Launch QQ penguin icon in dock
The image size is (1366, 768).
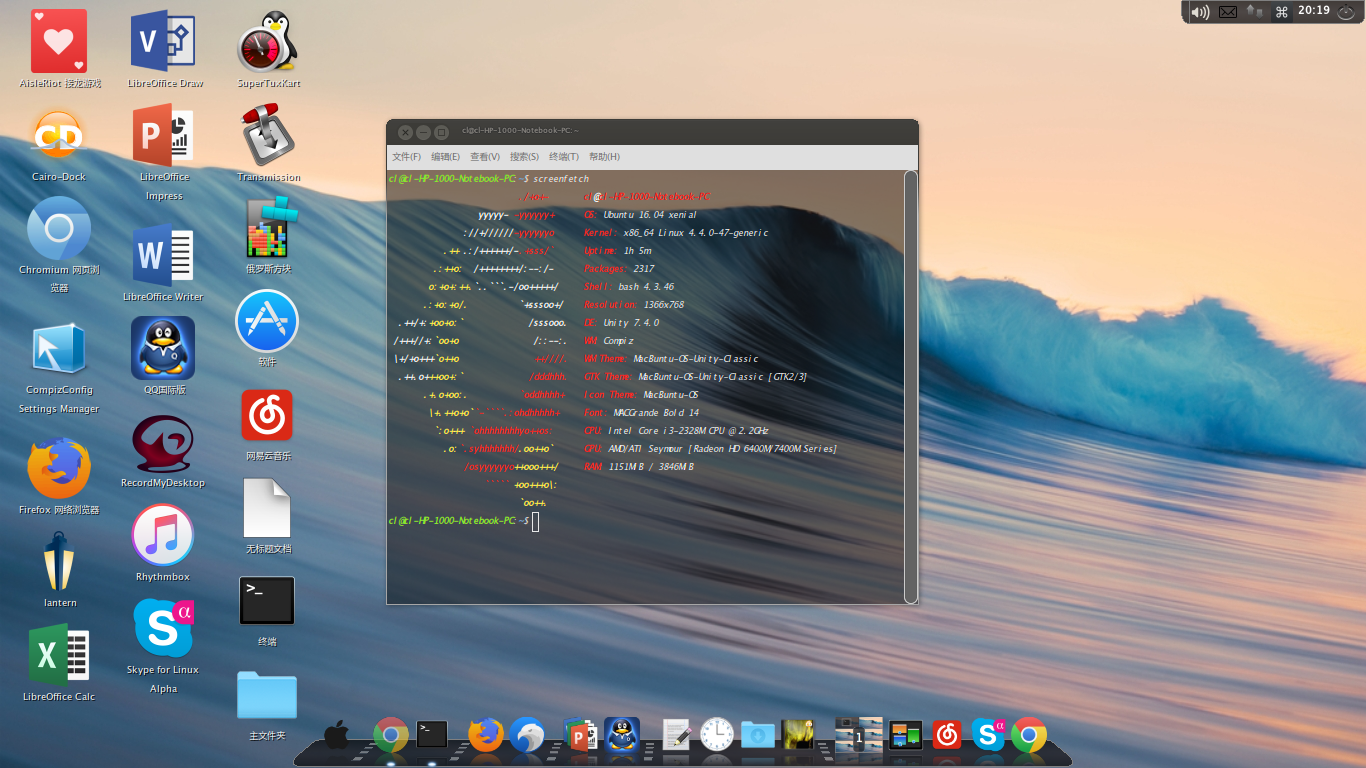(x=622, y=735)
